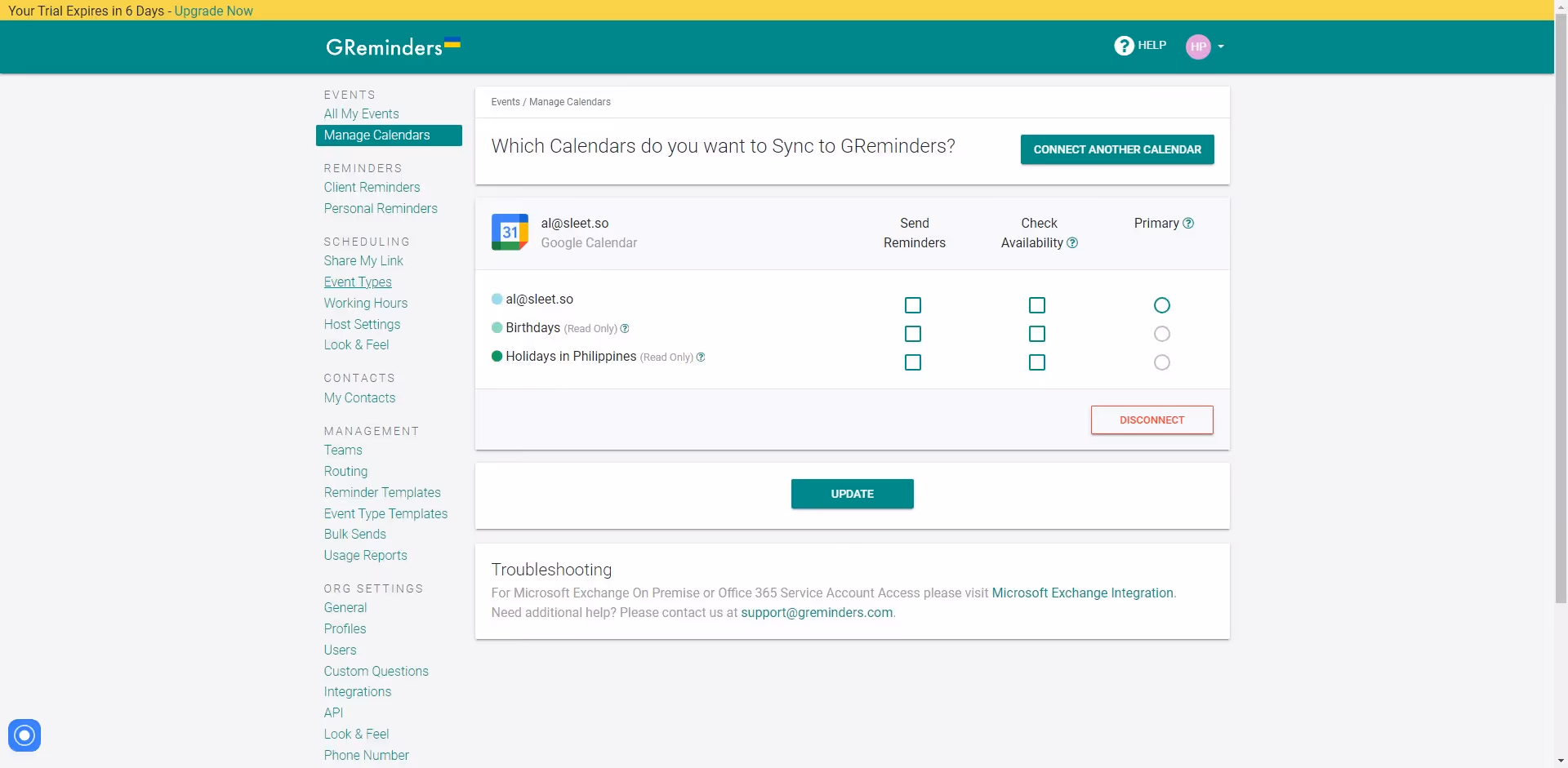Open Custom Questions in sidebar
Screen dimensions: 1568x768
(x=376, y=672)
